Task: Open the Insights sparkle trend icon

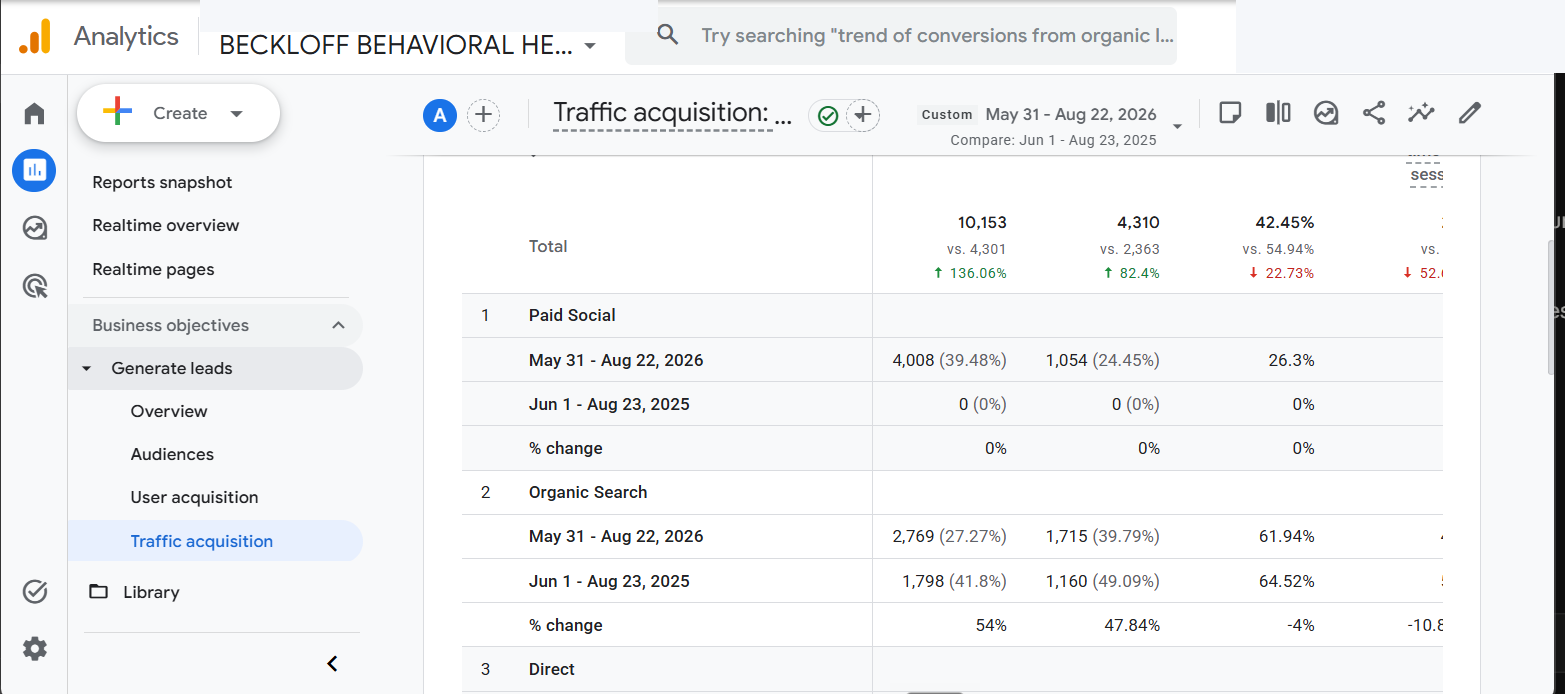Action: pyautogui.click(x=1421, y=113)
